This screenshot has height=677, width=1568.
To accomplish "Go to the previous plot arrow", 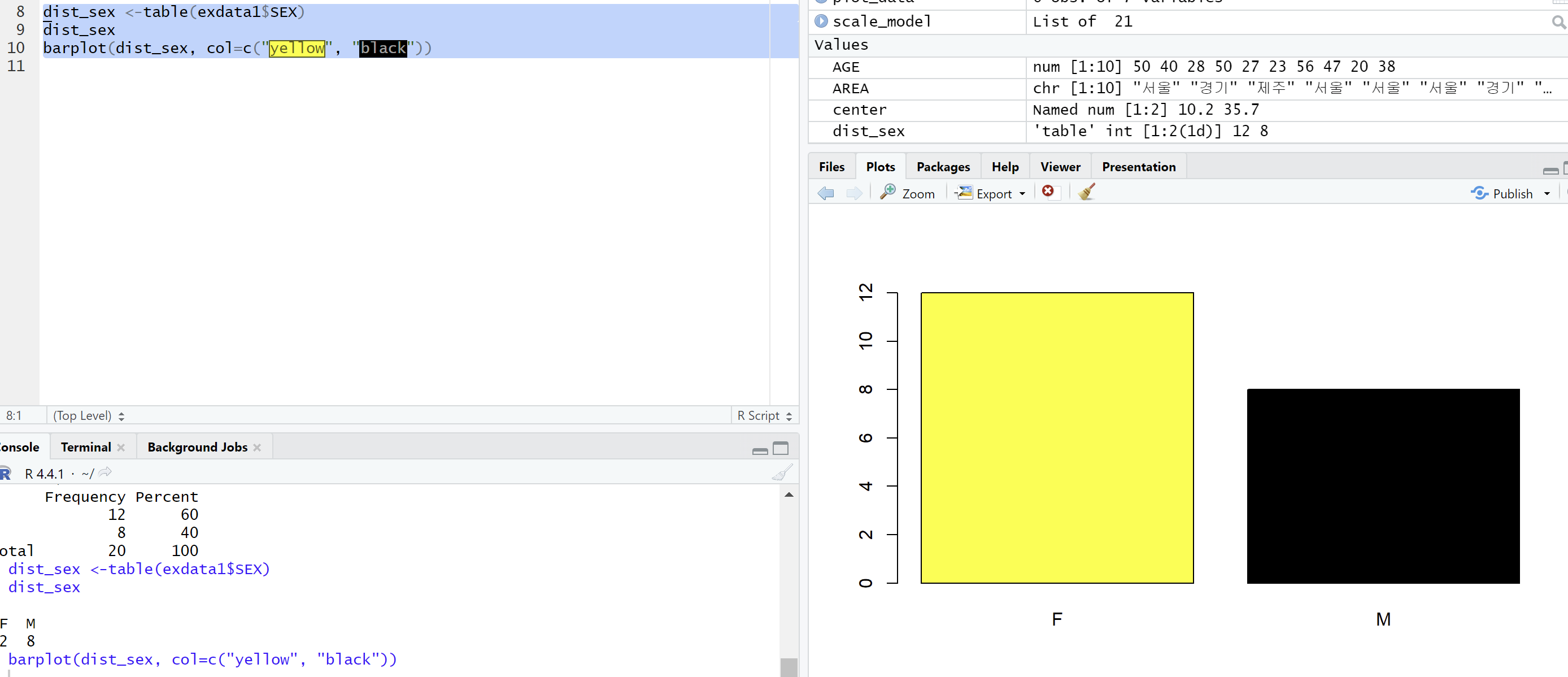I will (x=825, y=194).
